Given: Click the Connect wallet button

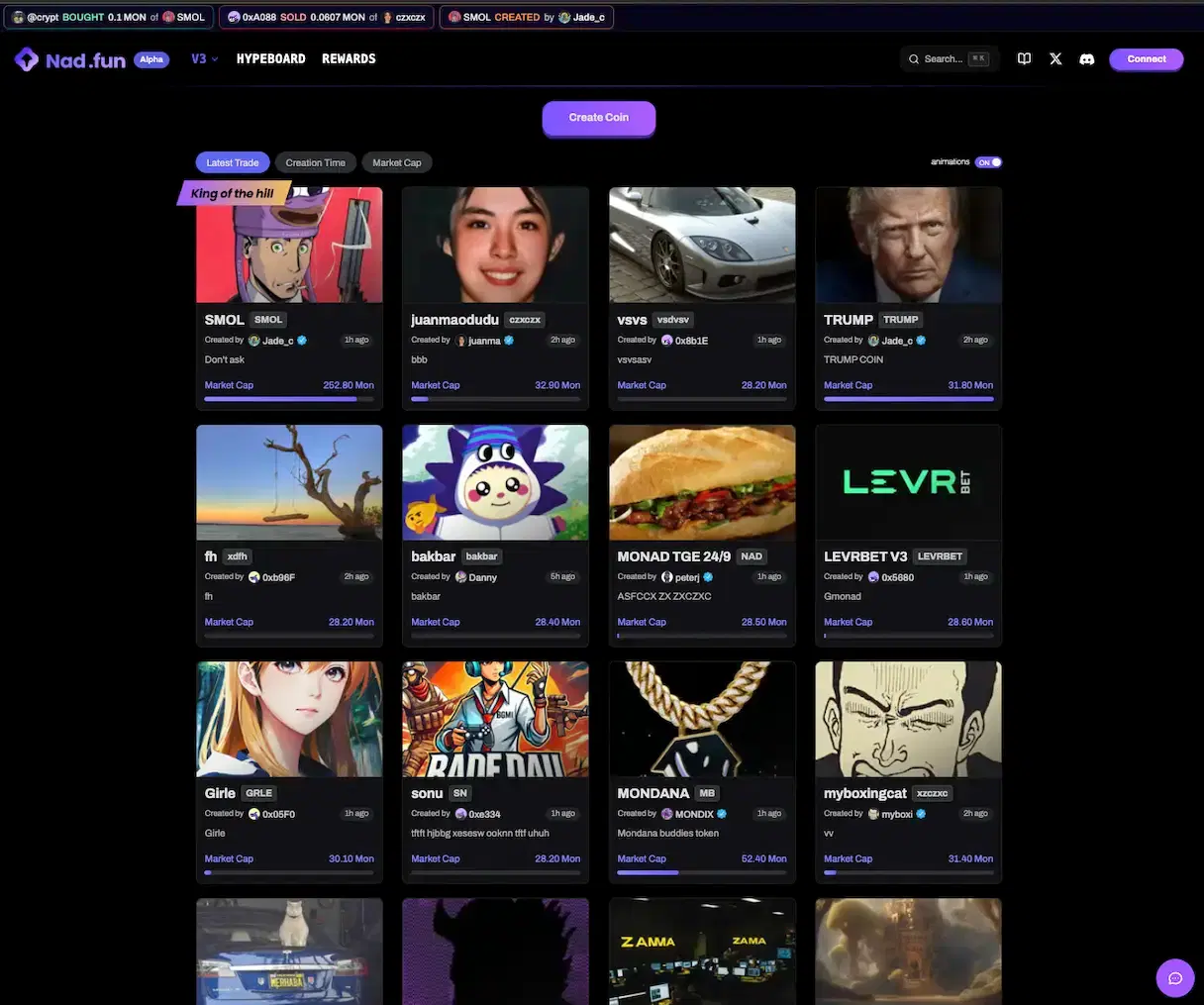Looking at the screenshot, I should [1146, 59].
